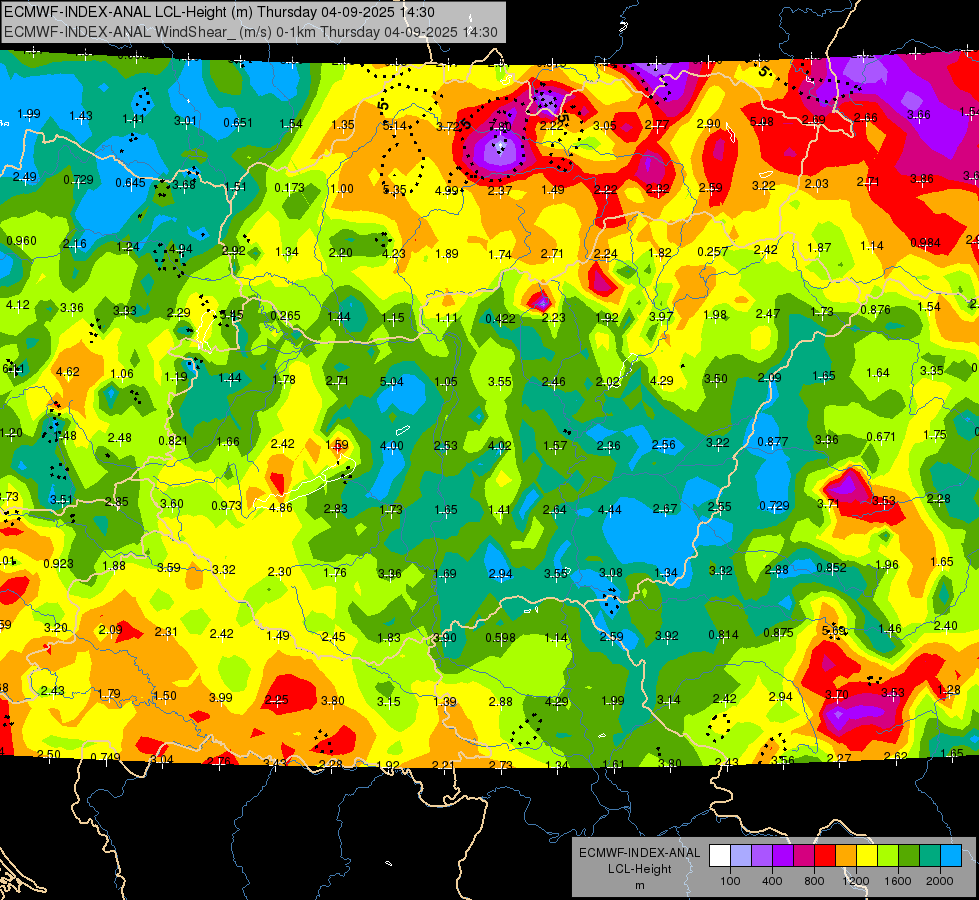Click the wind shear value 4.44

tap(609, 510)
